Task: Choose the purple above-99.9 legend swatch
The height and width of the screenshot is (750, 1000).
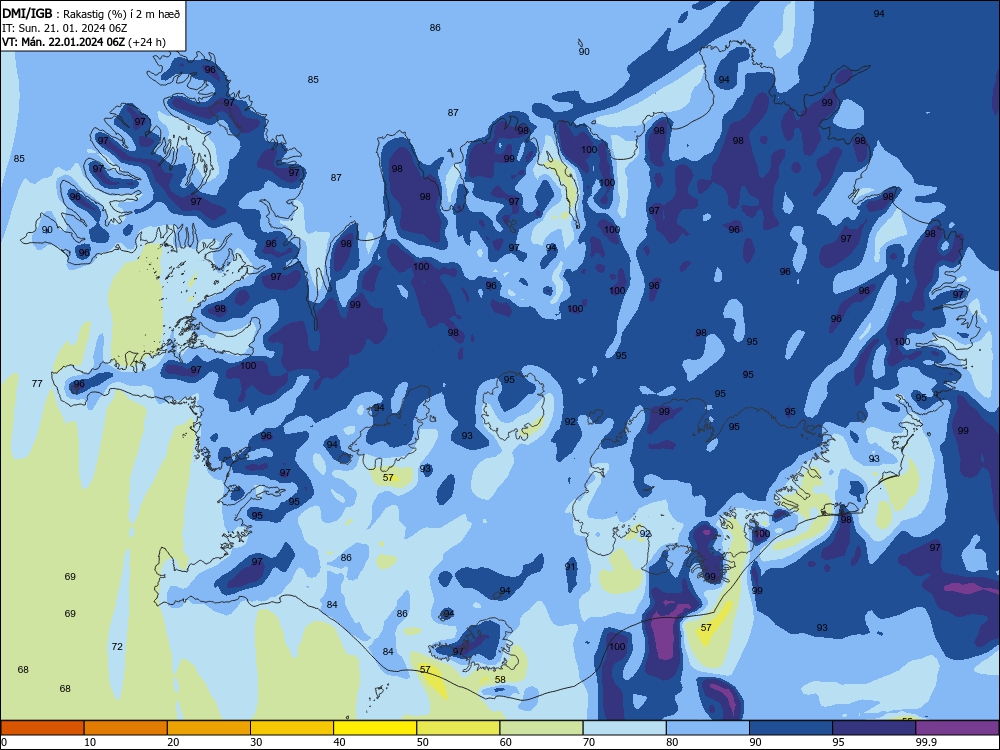Action: pos(957,728)
